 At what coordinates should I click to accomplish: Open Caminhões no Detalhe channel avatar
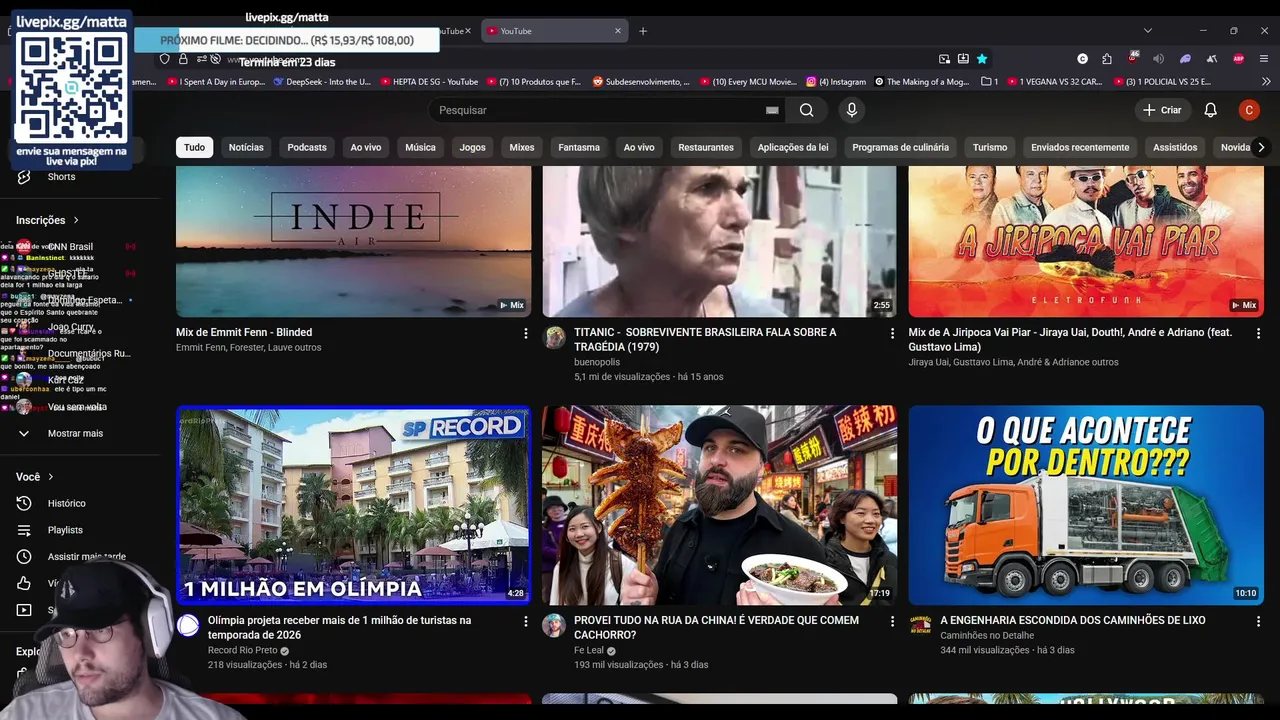(920, 626)
